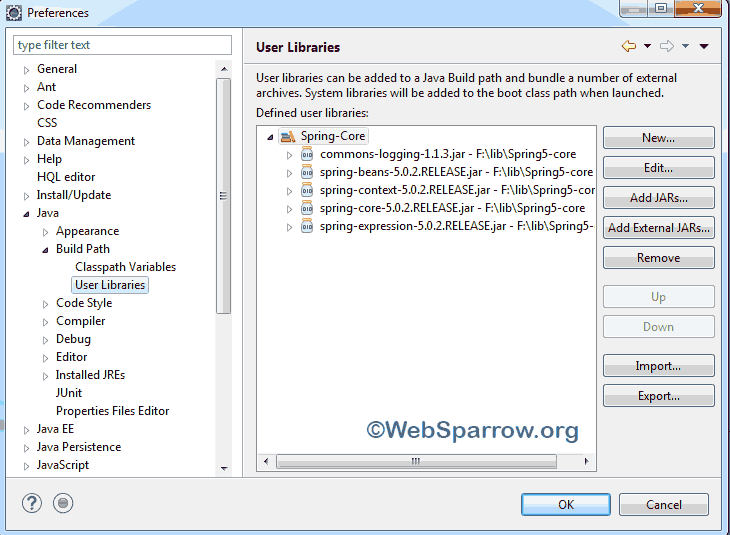Expand the Compiler node
730x535 pixels.
45,322
